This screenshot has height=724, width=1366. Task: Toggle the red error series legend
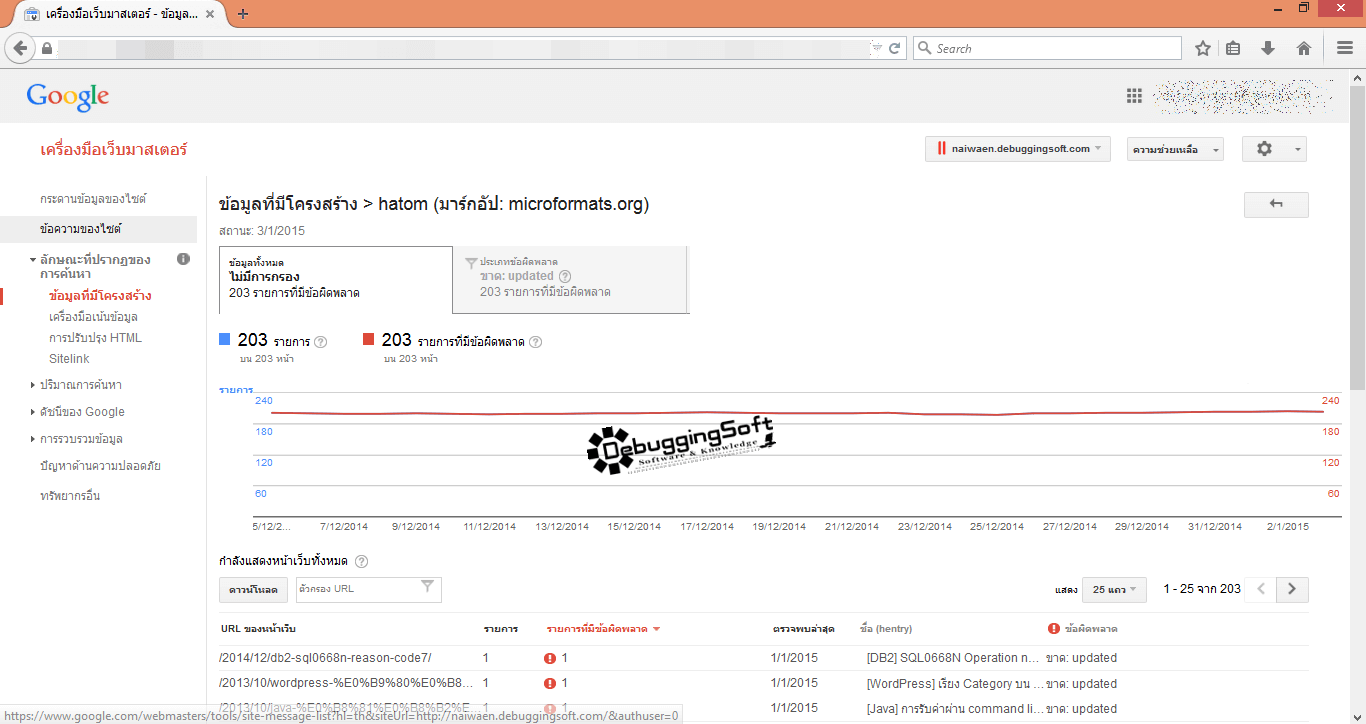click(x=369, y=340)
